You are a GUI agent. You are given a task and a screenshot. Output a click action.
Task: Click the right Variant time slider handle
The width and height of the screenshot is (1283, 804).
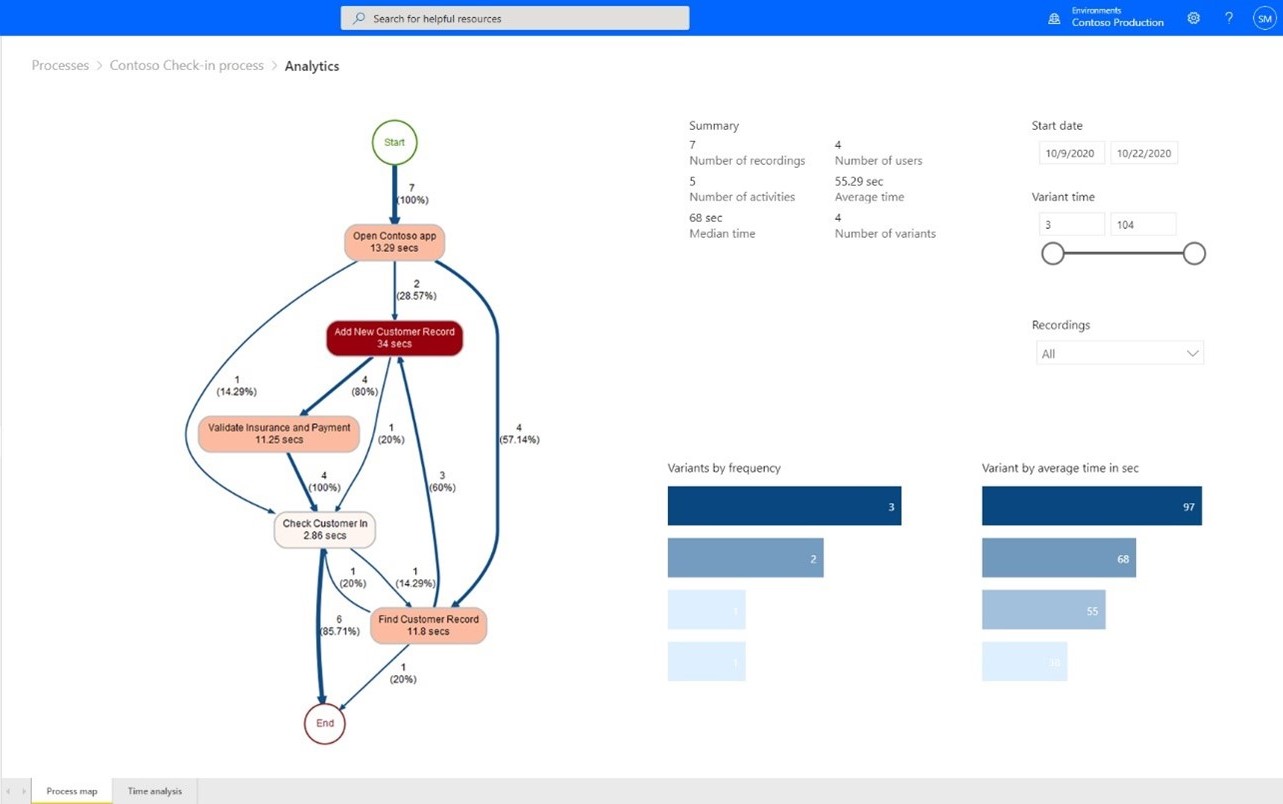pyautogui.click(x=1194, y=253)
